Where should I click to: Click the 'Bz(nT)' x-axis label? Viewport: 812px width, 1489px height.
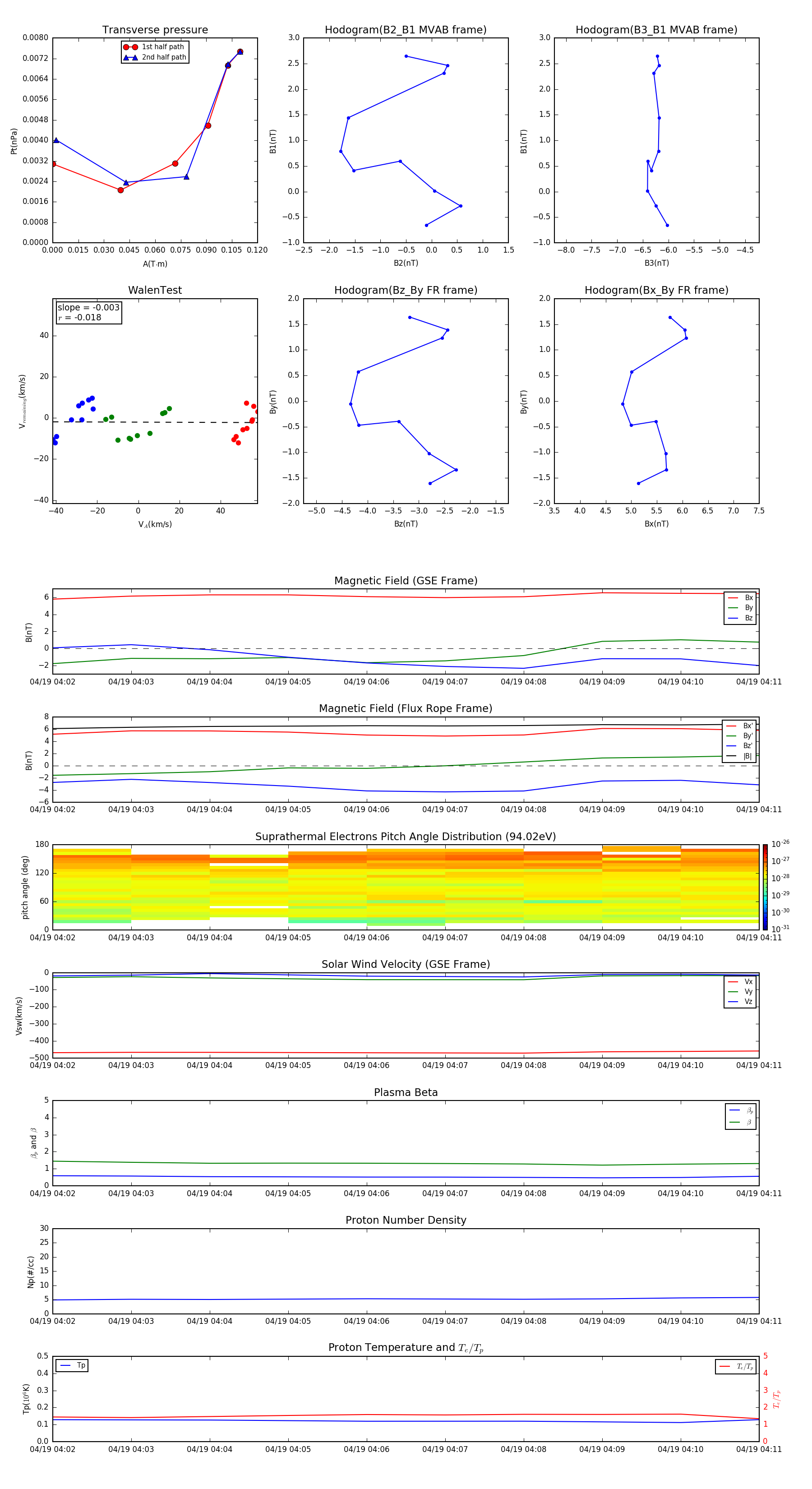coord(406,524)
